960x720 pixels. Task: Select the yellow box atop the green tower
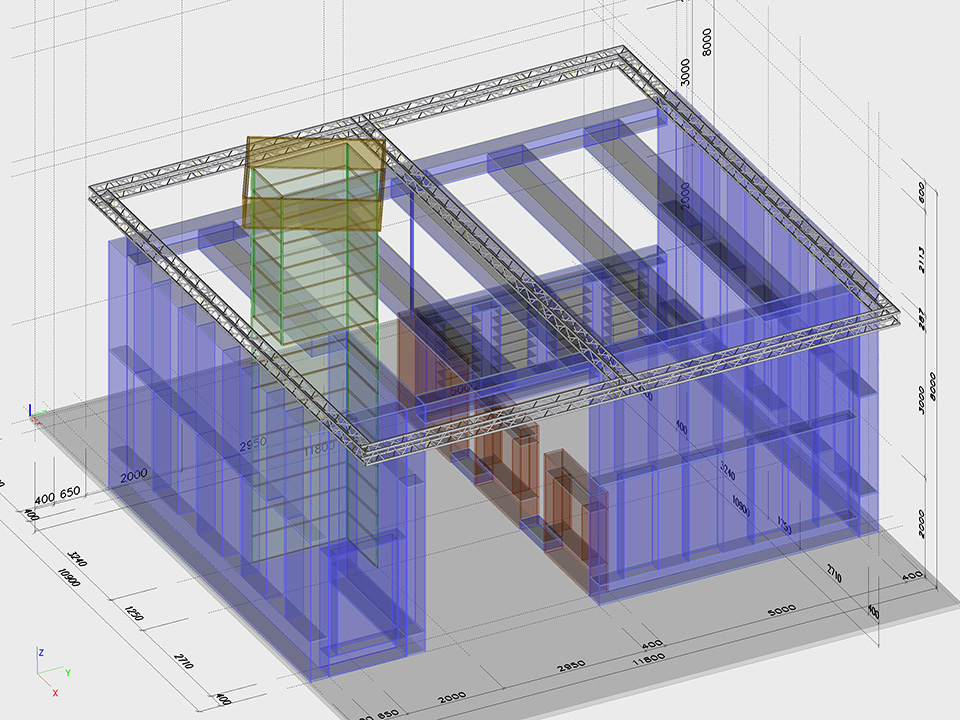315,182
